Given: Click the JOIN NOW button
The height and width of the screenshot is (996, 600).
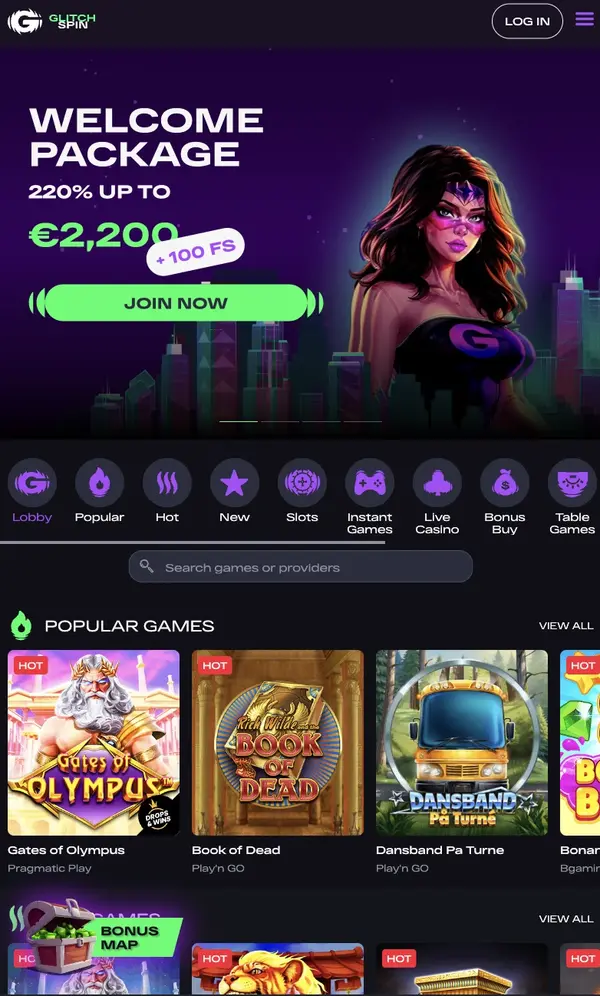Looking at the screenshot, I should coord(176,303).
